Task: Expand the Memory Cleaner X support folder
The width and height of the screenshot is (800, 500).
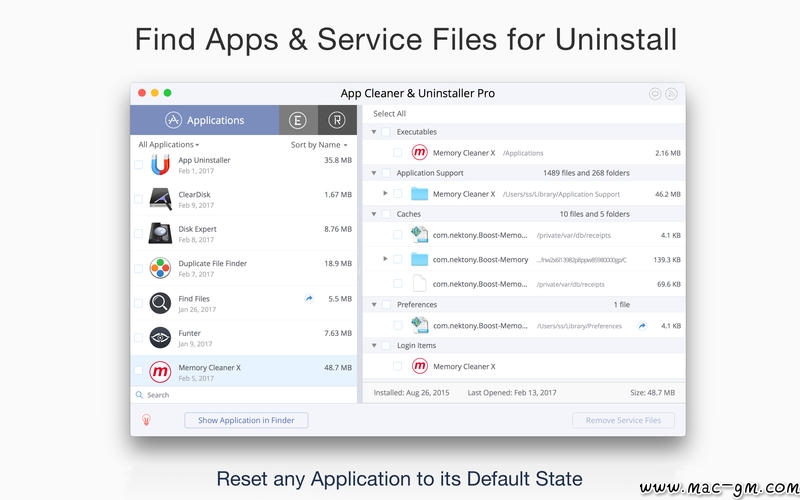Action: point(385,193)
